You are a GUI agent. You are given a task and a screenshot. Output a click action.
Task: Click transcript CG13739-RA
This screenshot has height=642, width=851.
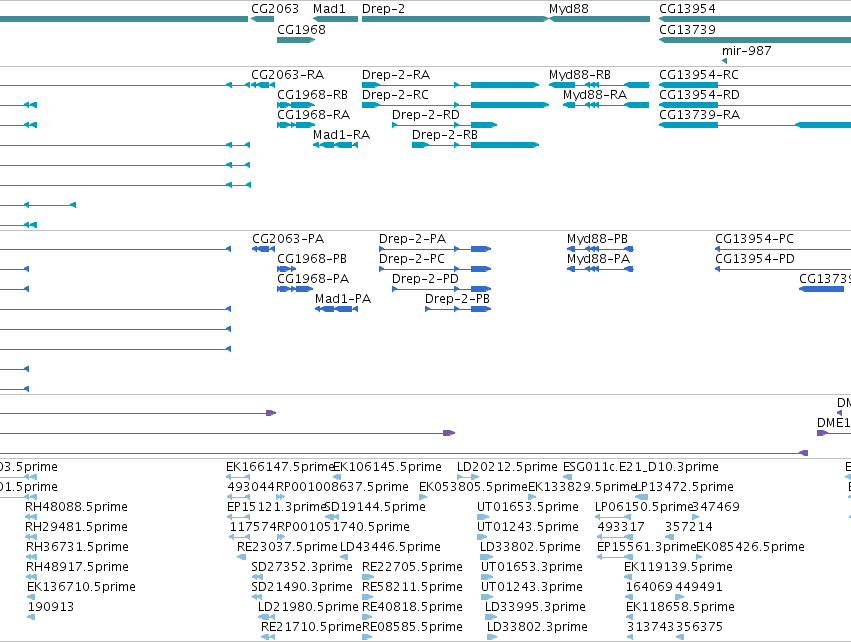tap(700, 115)
